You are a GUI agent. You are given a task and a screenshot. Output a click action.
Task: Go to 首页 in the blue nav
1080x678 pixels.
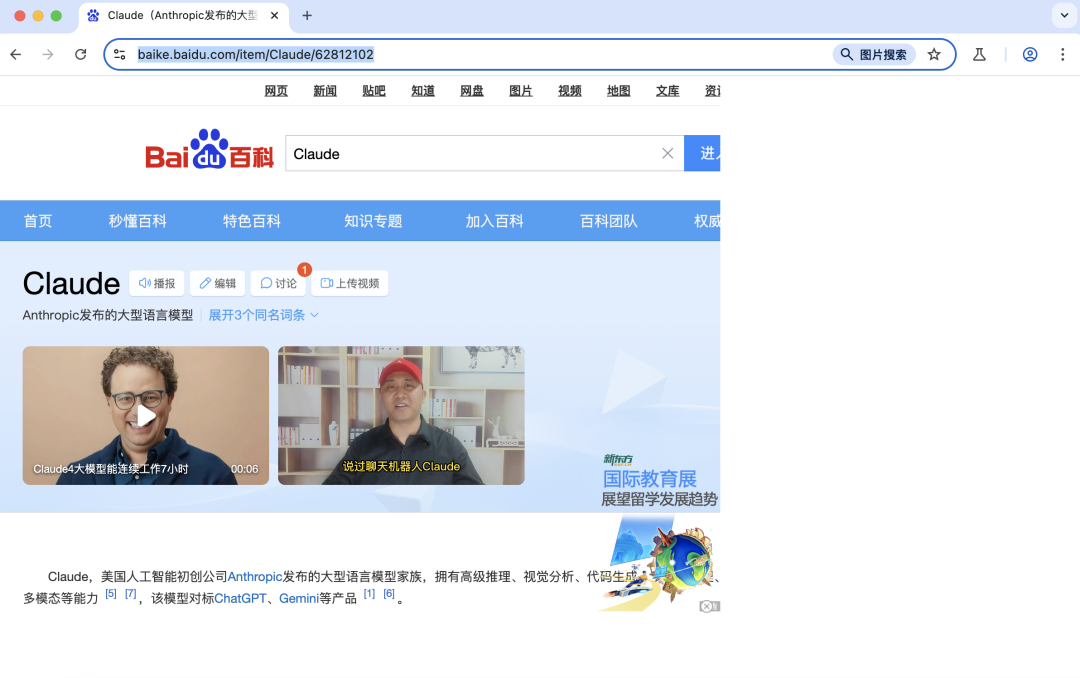click(x=38, y=221)
